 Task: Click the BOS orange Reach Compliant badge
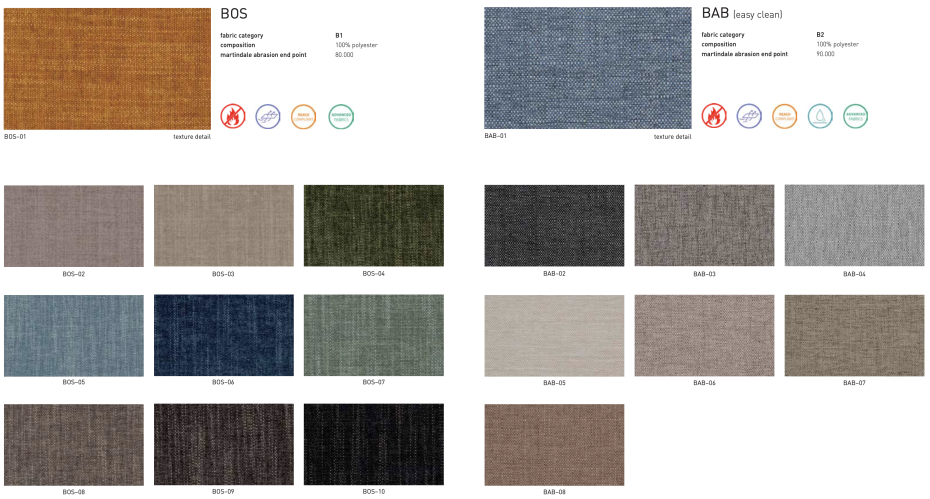[304, 116]
